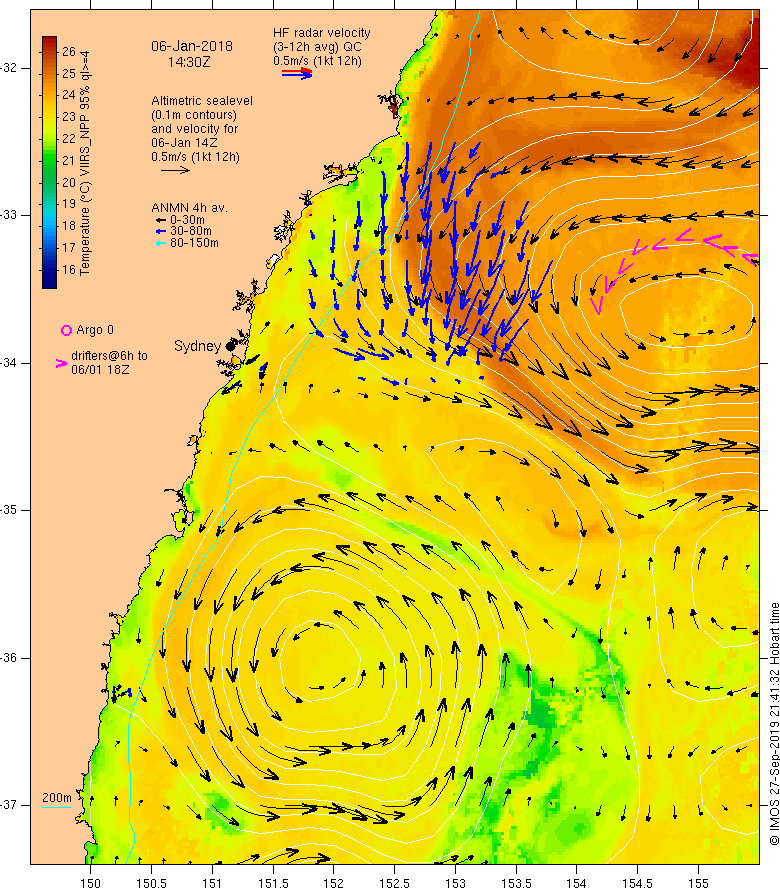Click the magenta Argo 0 circle symbol
The height and width of the screenshot is (890, 780).
coord(66,330)
